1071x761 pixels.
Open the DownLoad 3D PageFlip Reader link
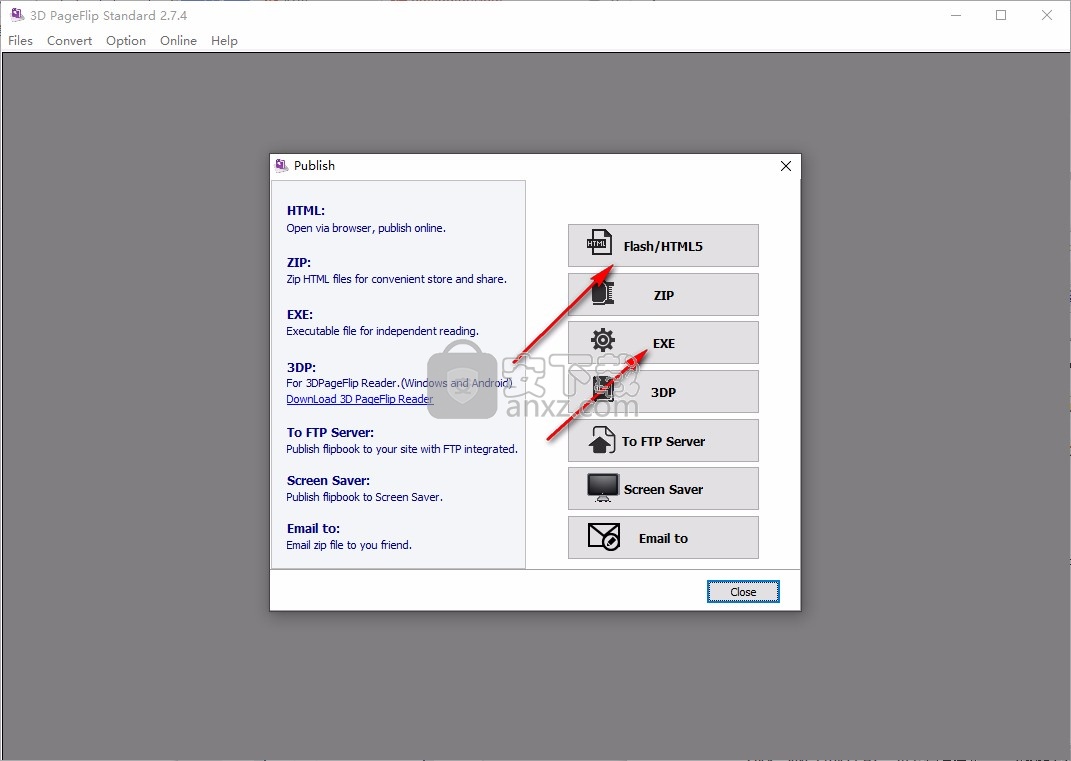359,399
